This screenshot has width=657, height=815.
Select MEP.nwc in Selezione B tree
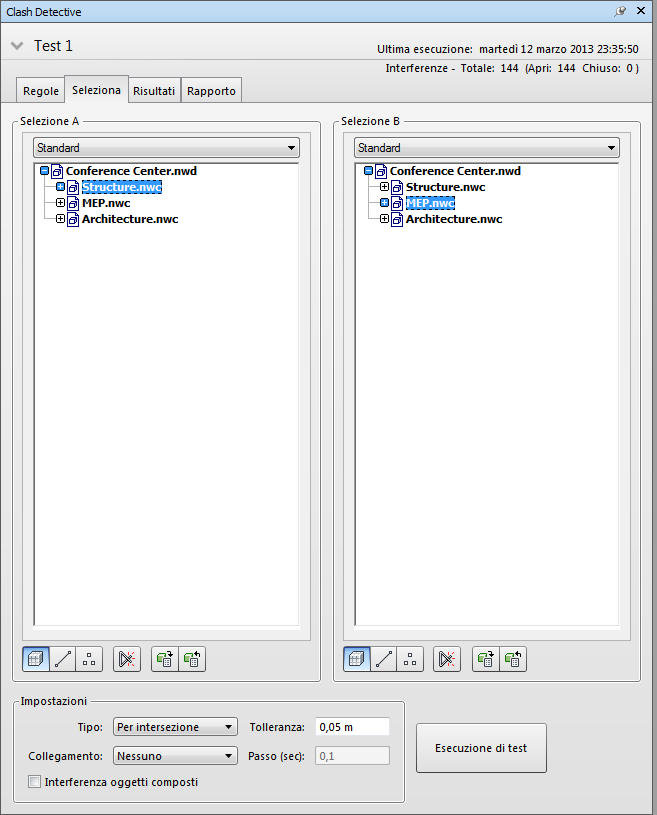430,203
